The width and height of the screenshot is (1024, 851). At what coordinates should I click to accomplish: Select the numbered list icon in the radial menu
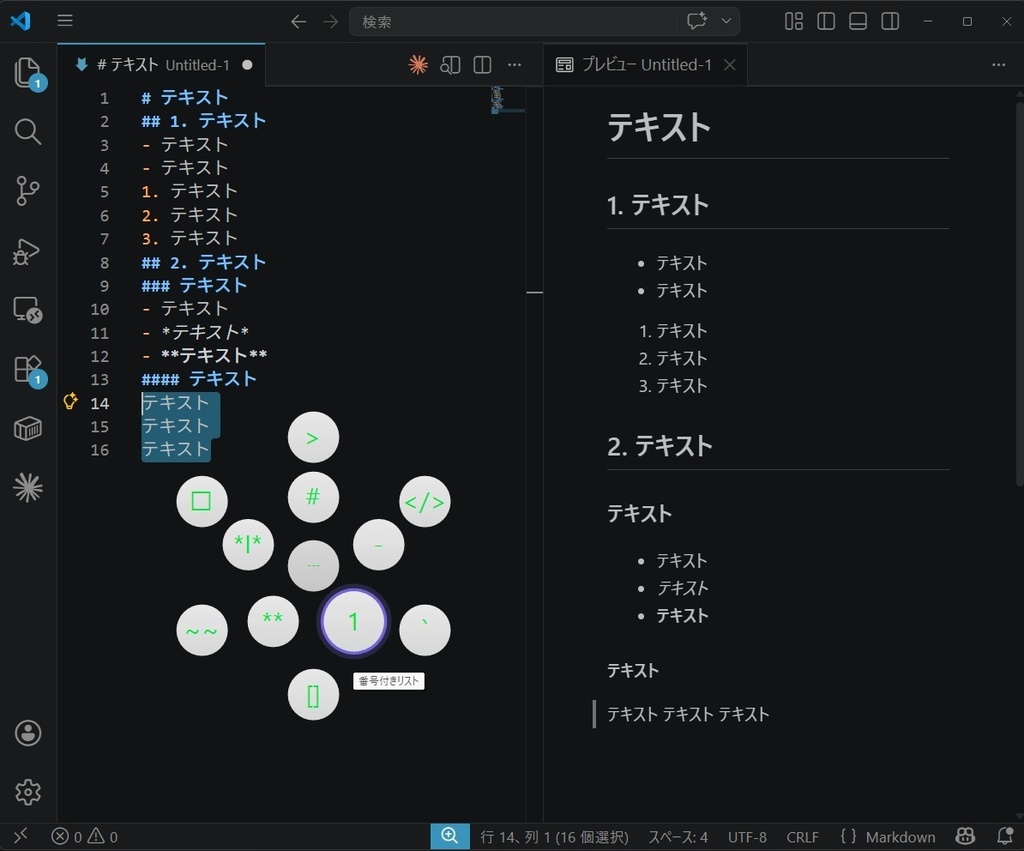point(352,621)
